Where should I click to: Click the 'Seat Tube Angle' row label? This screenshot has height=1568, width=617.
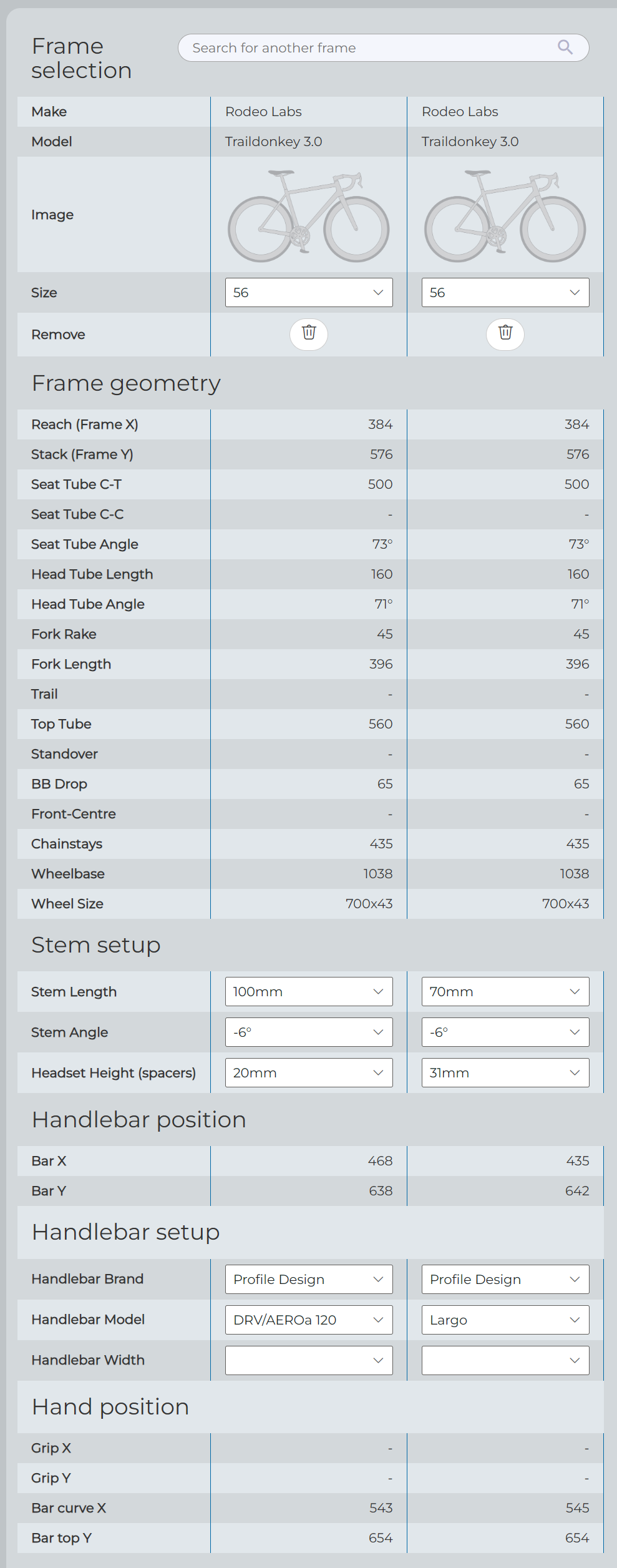[85, 544]
